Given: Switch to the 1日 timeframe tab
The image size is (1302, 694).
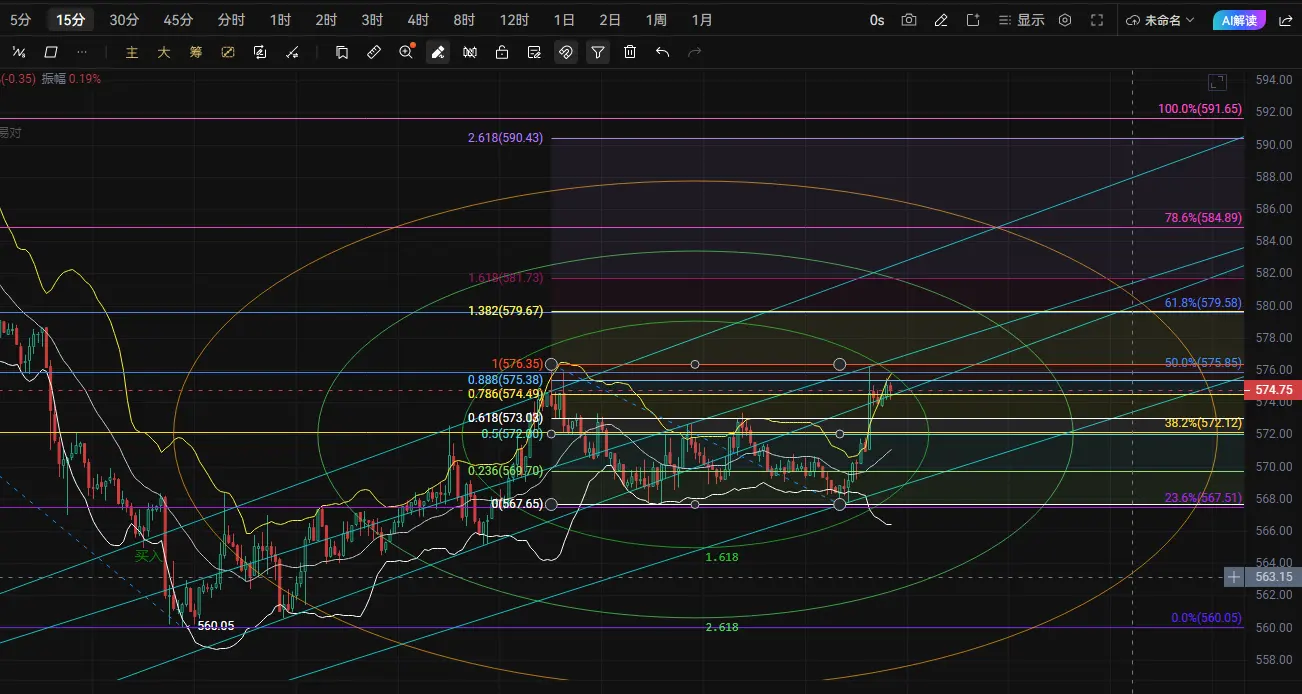Looking at the screenshot, I should click(564, 20).
